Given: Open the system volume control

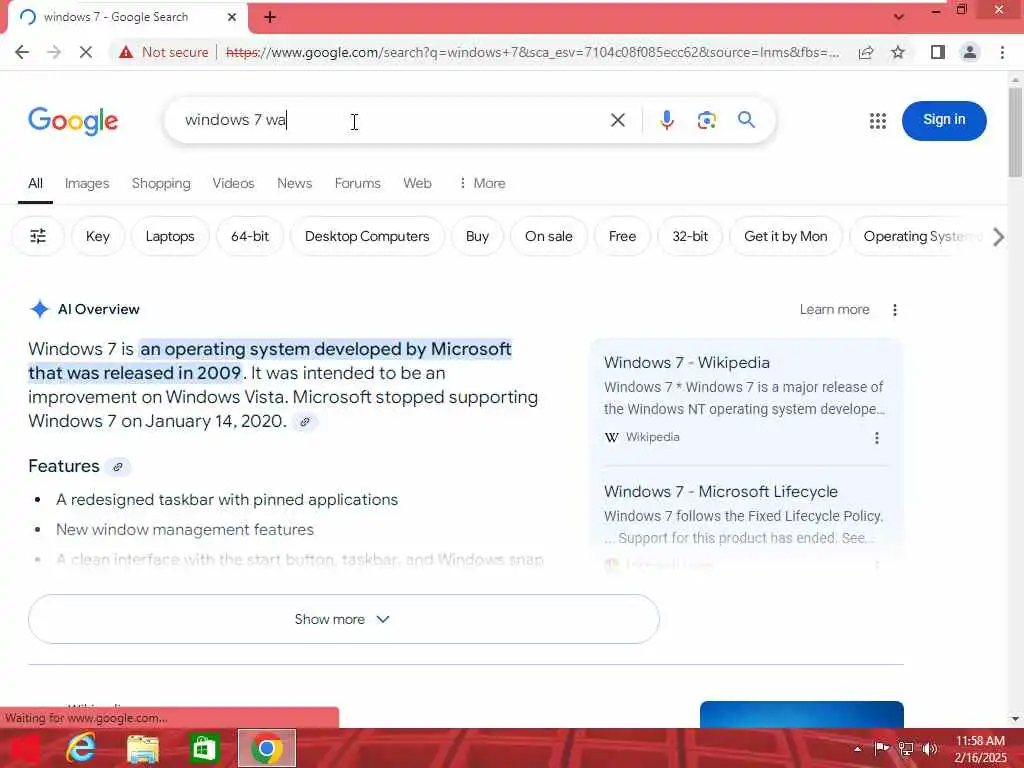Looking at the screenshot, I should (x=929, y=749).
